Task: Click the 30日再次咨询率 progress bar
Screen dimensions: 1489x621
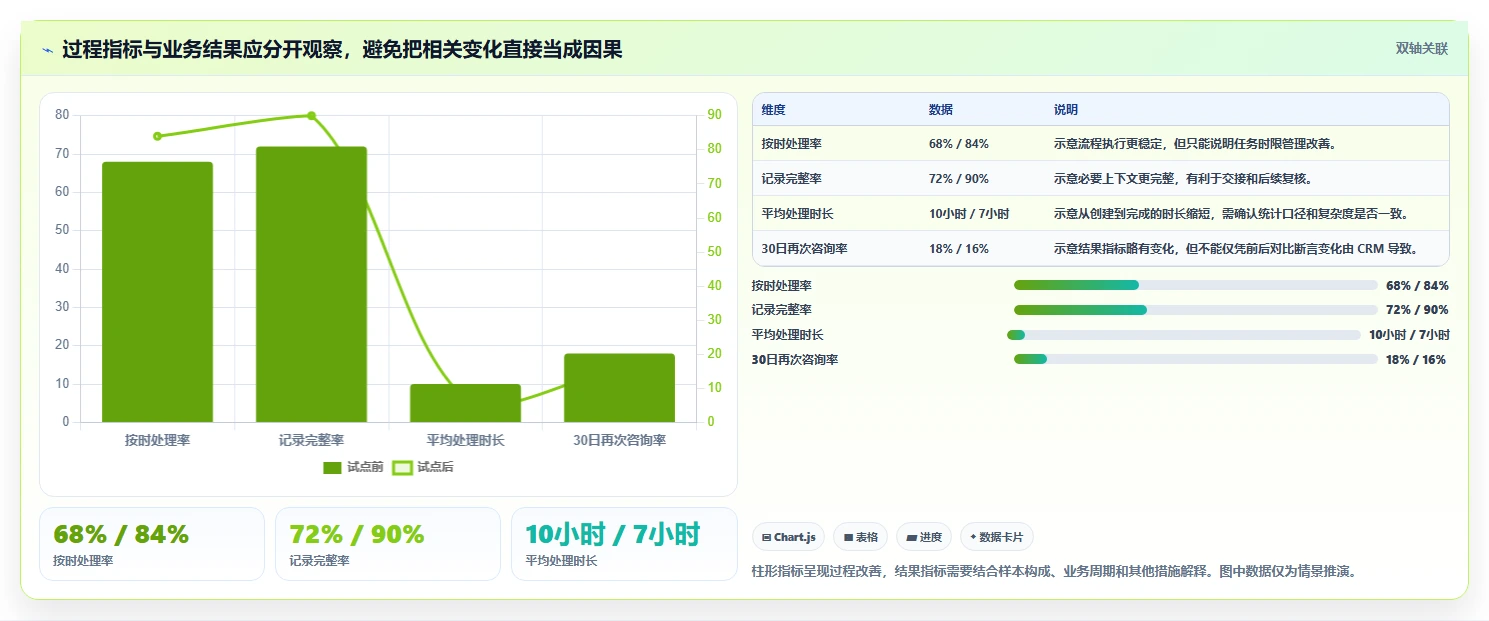Action: [1196, 359]
